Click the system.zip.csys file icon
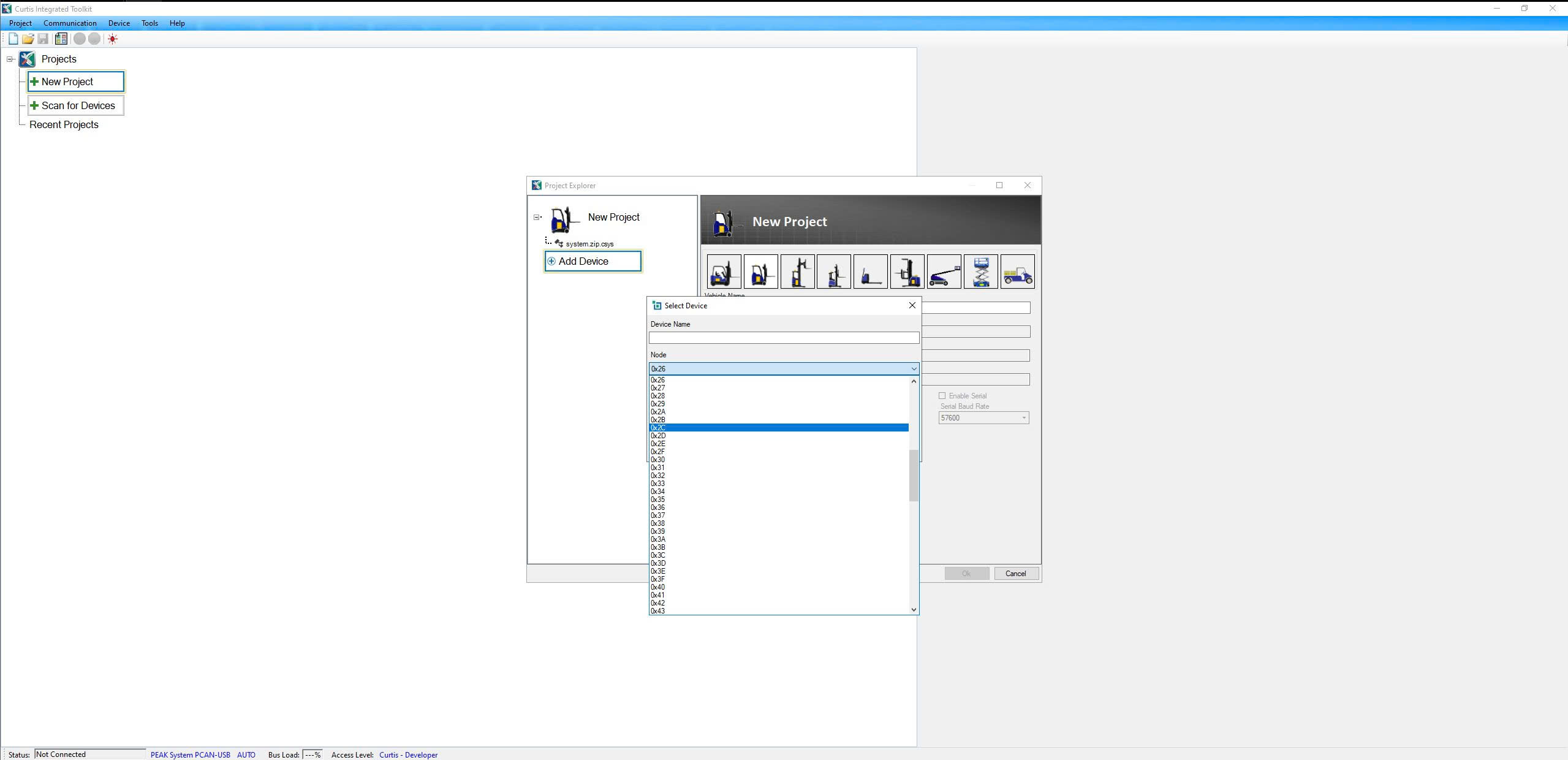This screenshot has width=1568, height=760. [x=559, y=243]
